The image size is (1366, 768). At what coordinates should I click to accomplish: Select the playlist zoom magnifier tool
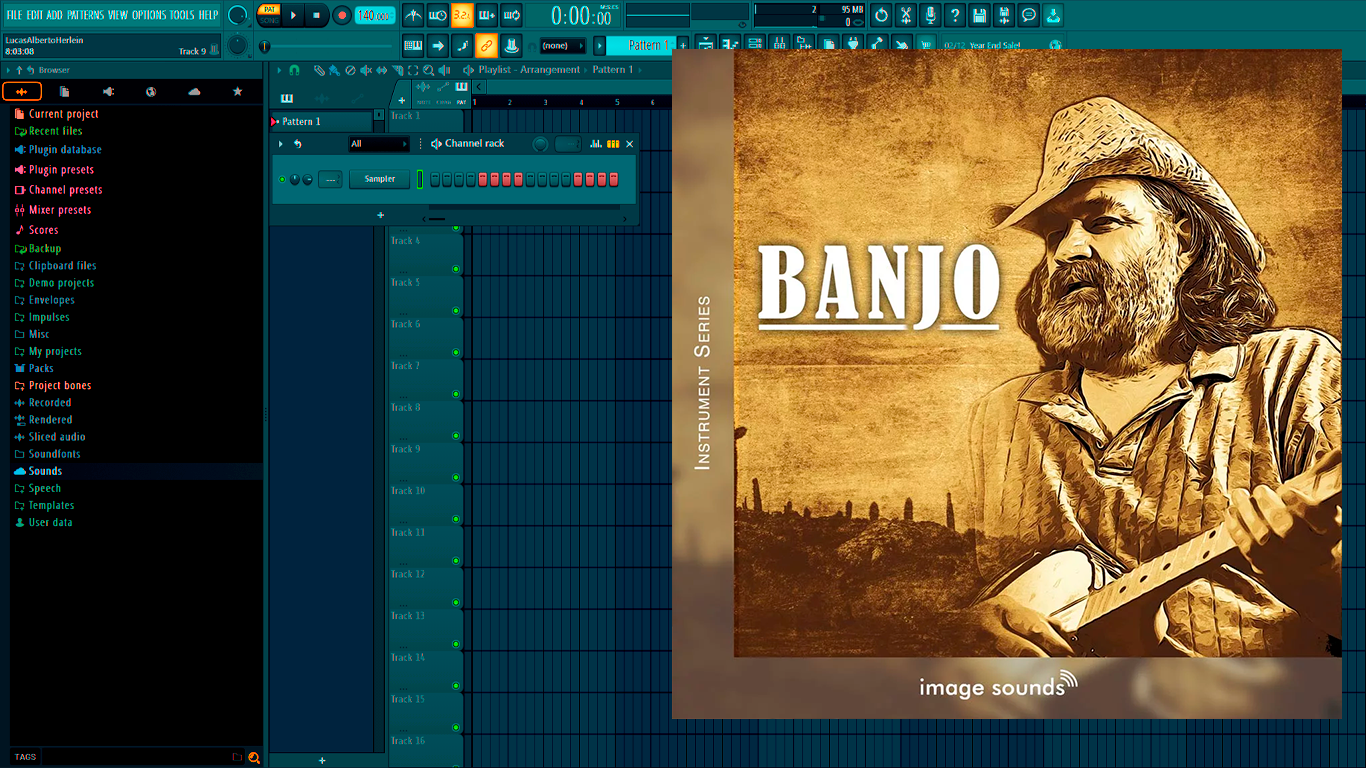point(428,70)
